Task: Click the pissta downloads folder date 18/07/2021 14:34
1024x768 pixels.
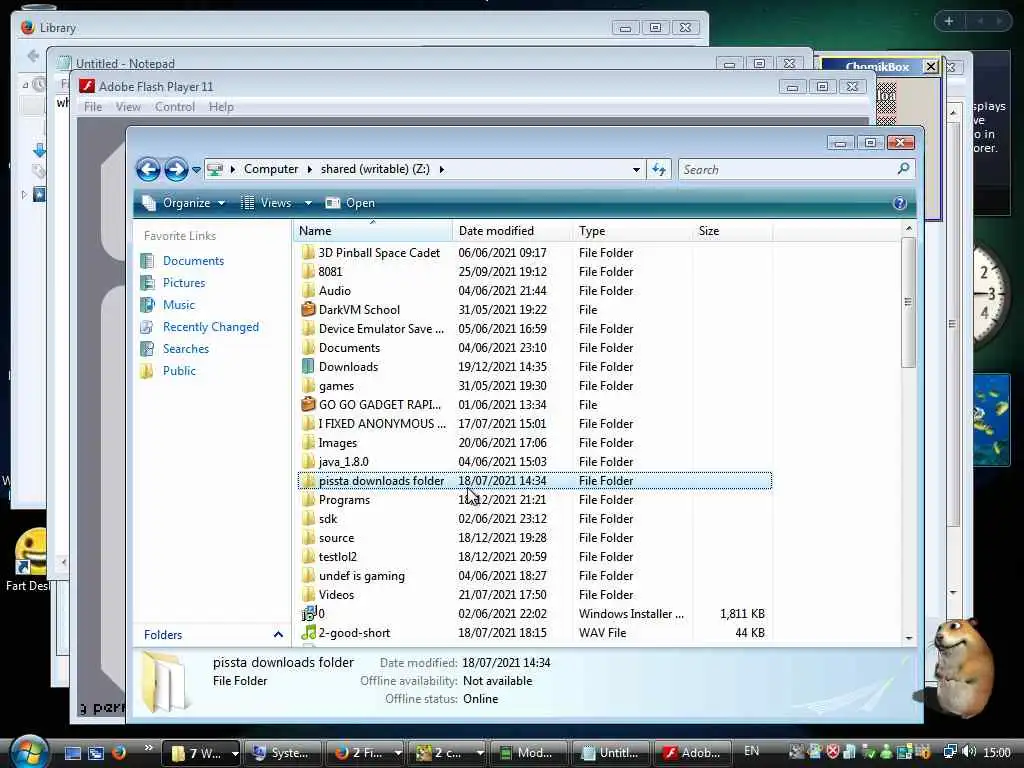Action: click(x=502, y=481)
